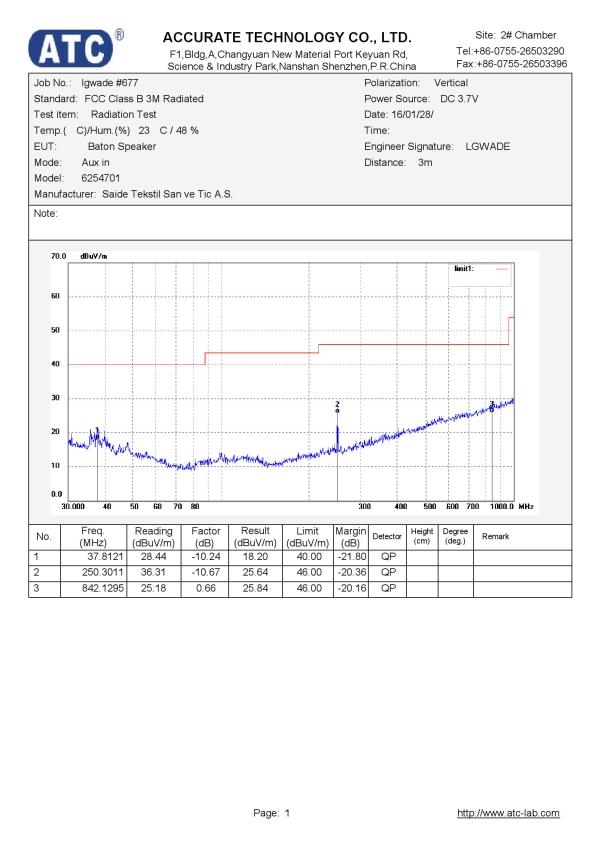This screenshot has width=601, height=851.
Task: Click the reading value 36.31
Action: pyautogui.click(x=154, y=573)
